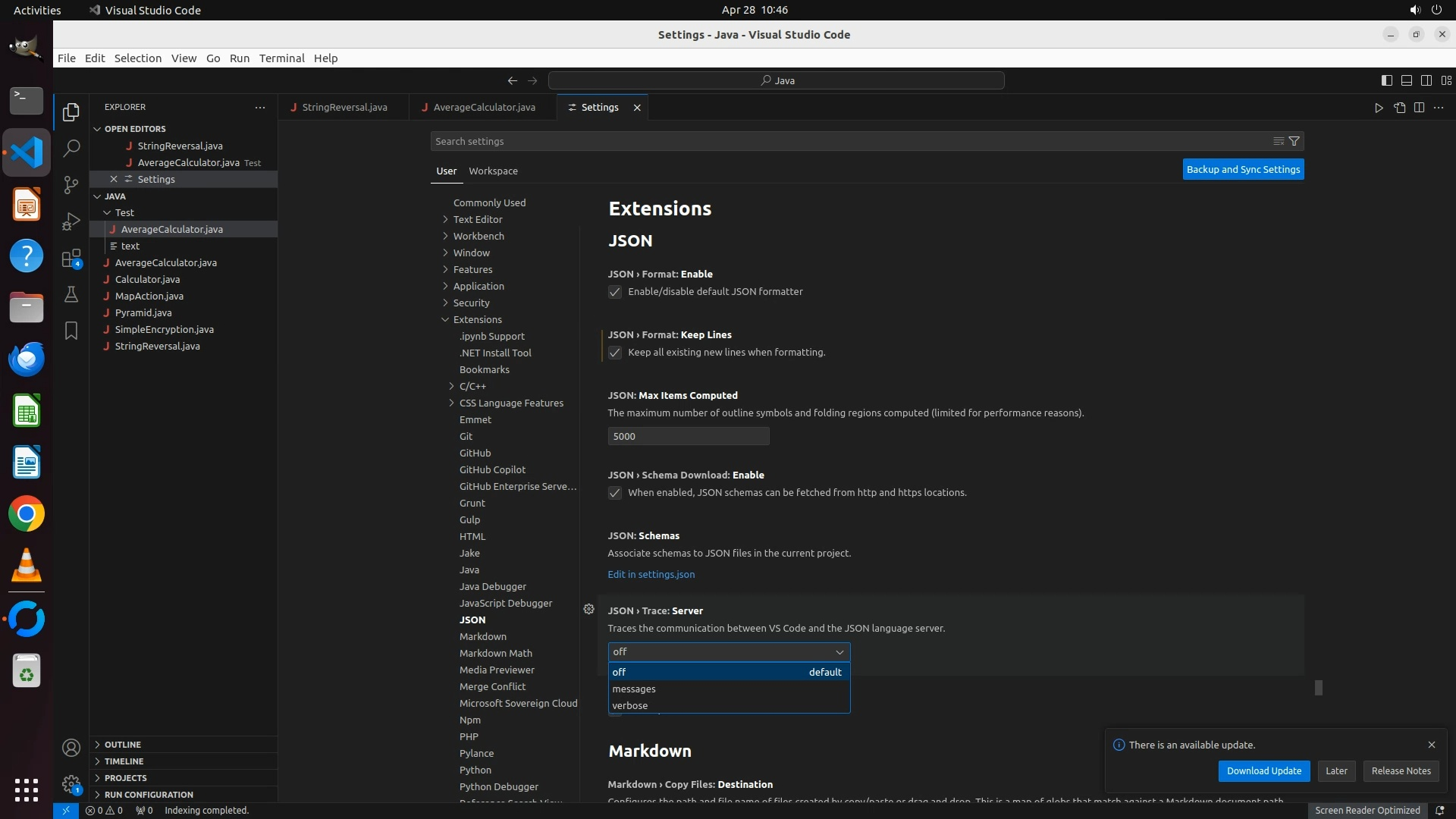
Task: Click the settings filter funnel icon
Action: pos(1294,141)
